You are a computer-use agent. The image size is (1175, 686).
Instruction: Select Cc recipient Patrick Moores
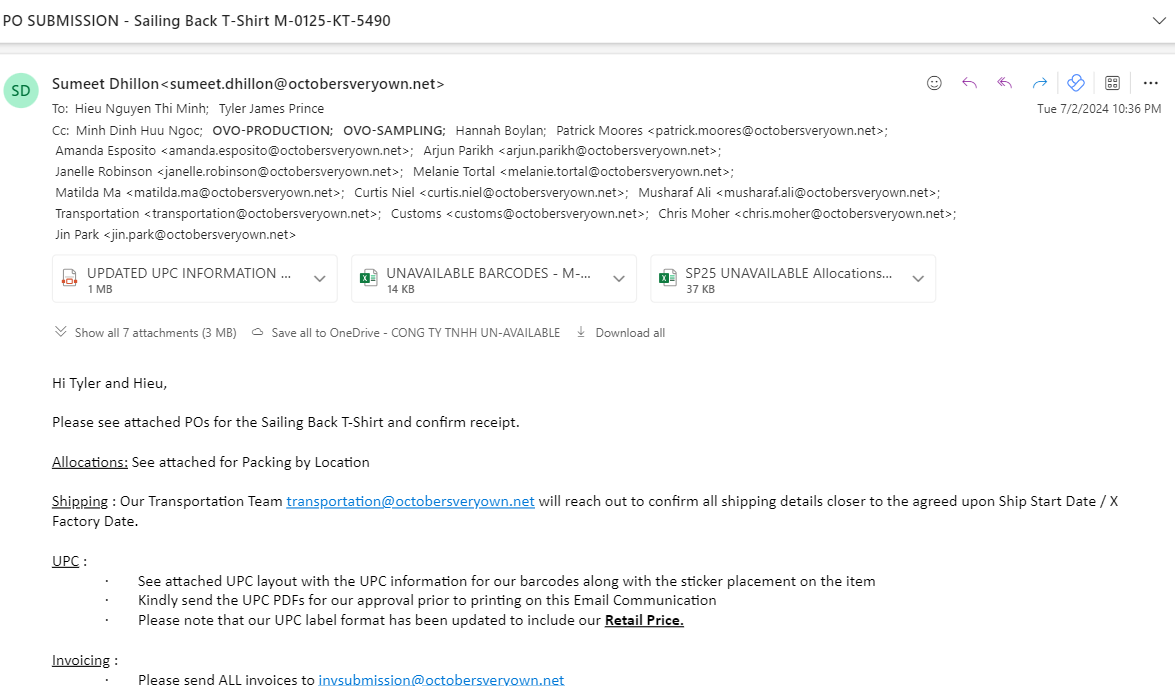pos(722,130)
